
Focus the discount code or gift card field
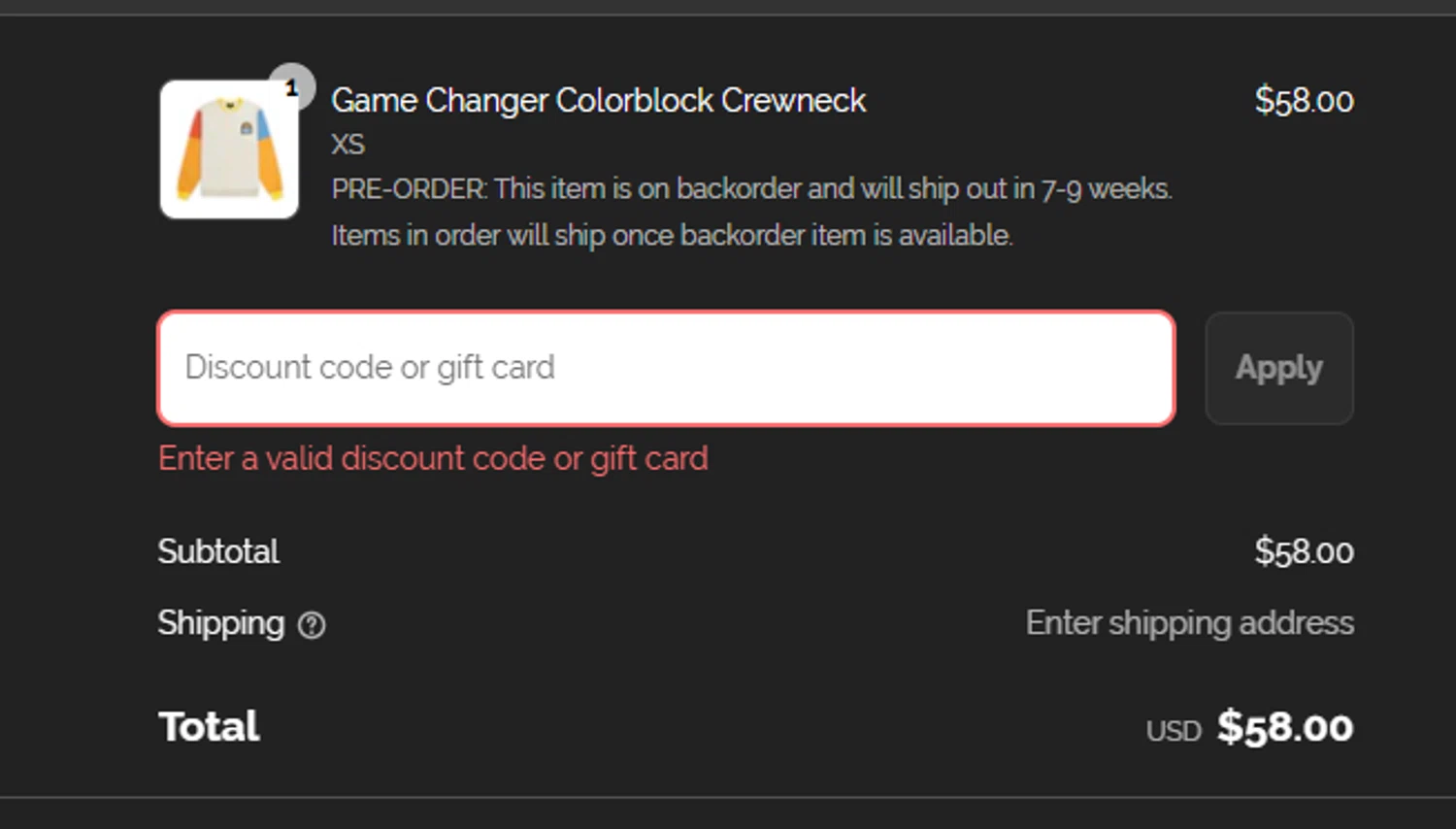(666, 368)
